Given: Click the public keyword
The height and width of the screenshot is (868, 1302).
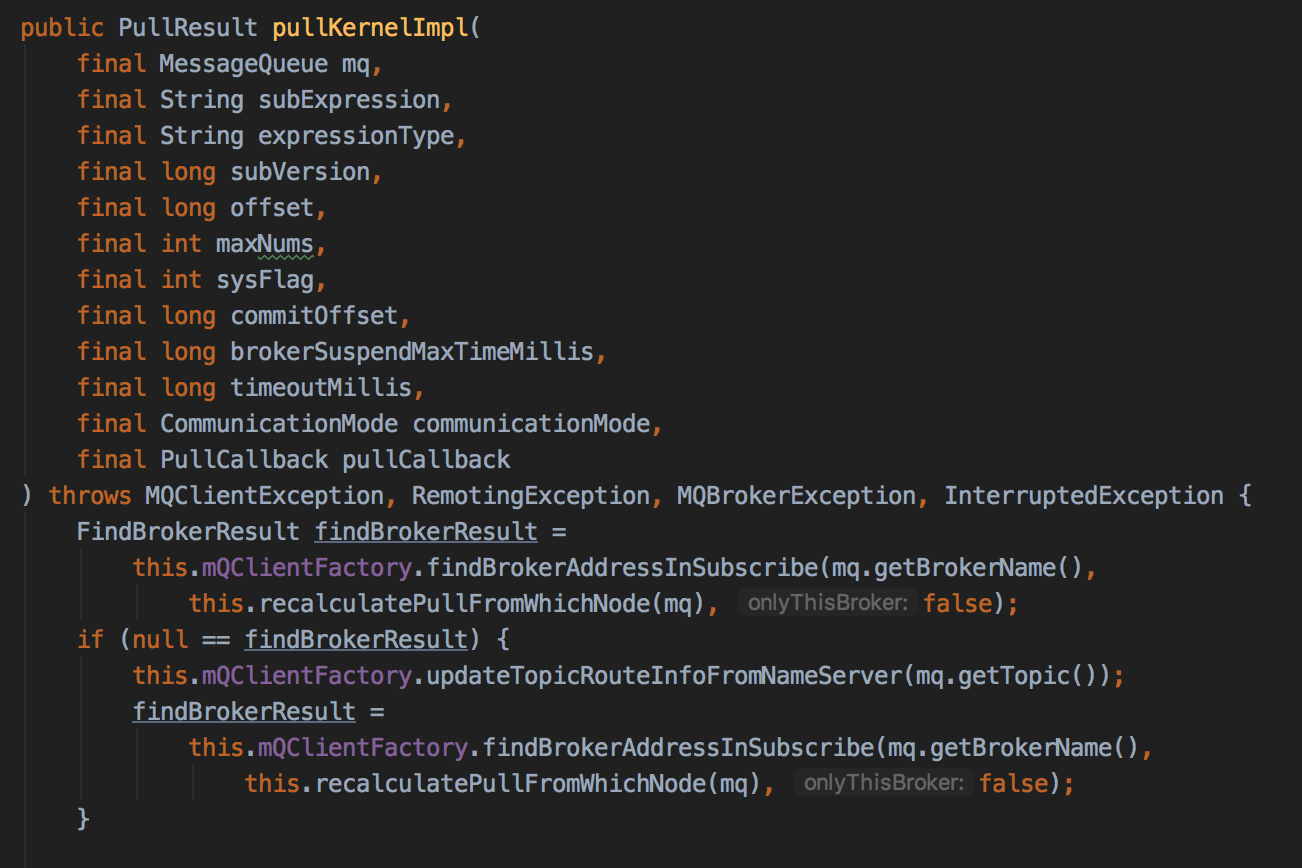Looking at the screenshot, I should [x=62, y=28].
